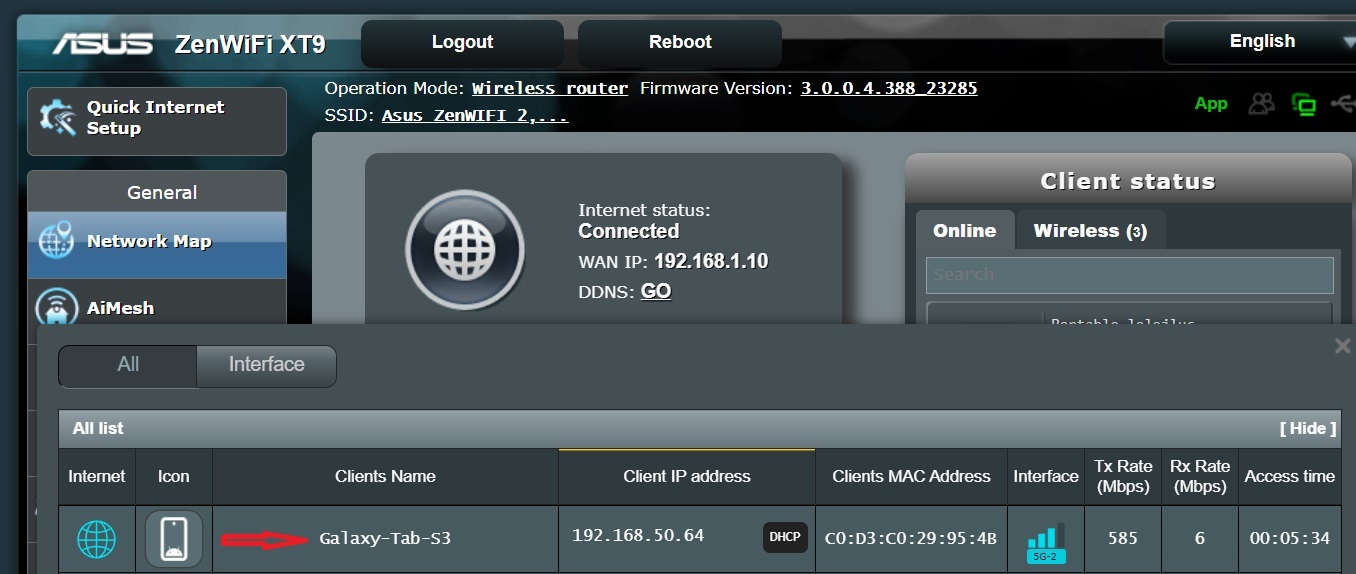Open AiMesh in the sidebar
Viewport: 1356px width, 574px height.
pyautogui.click(x=157, y=308)
